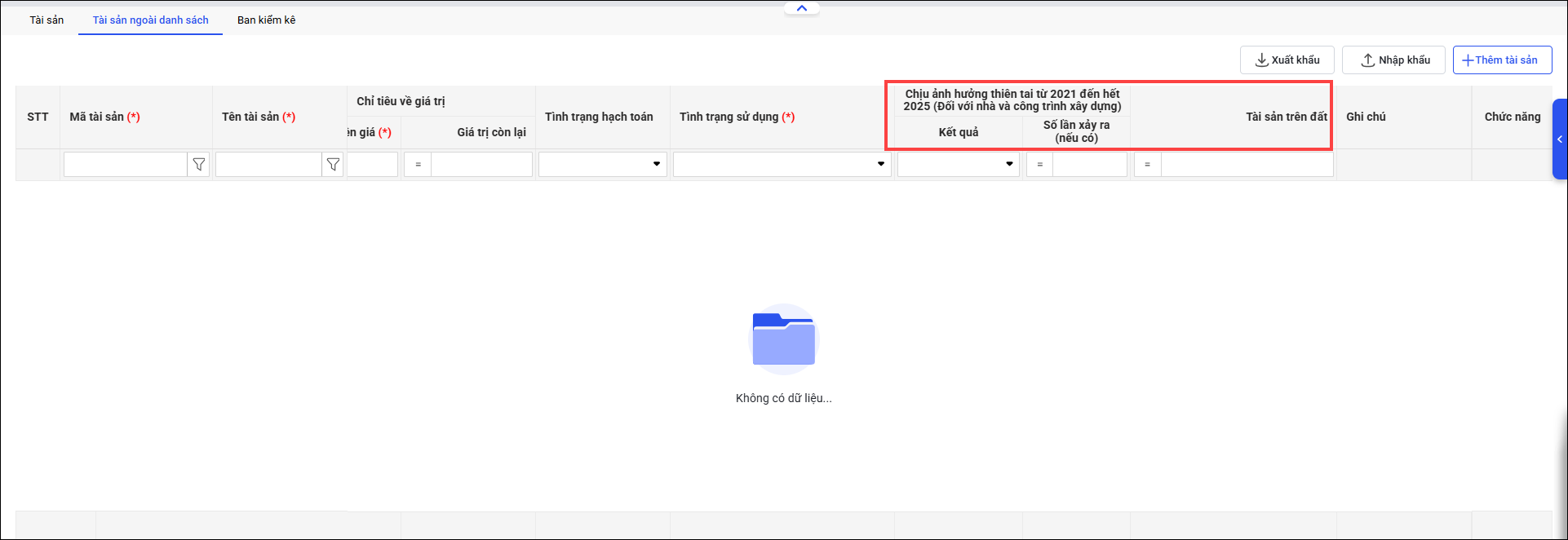The image size is (1568, 540).
Task: Open the Tình trạng hạch toán filter dropdown
Action: tap(656, 165)
